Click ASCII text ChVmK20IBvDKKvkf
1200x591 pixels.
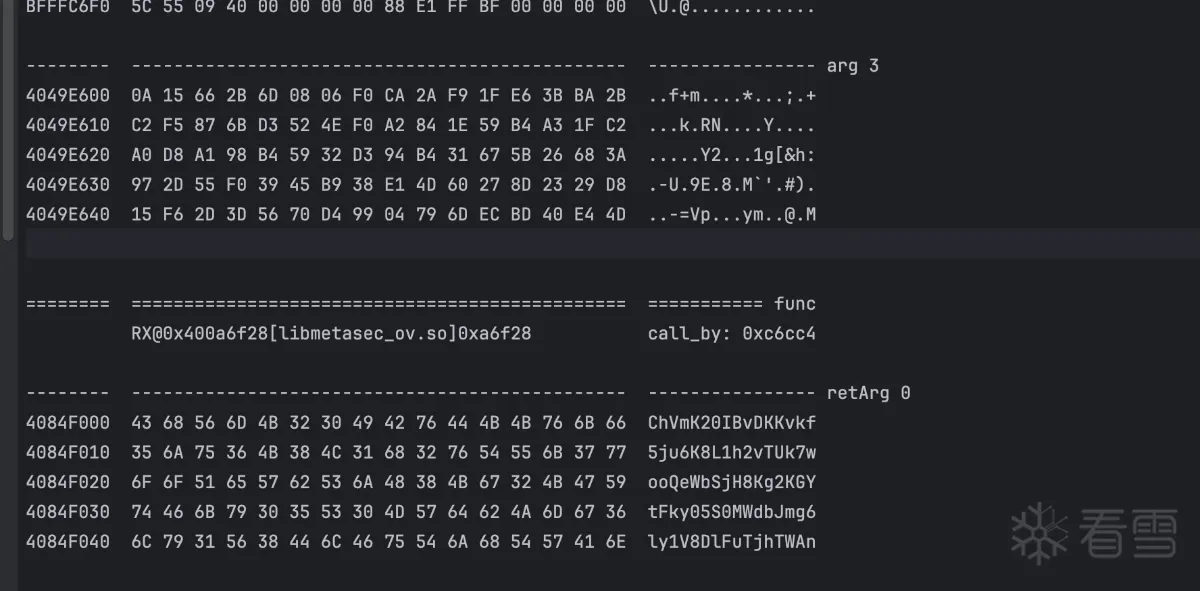[732, 422]
